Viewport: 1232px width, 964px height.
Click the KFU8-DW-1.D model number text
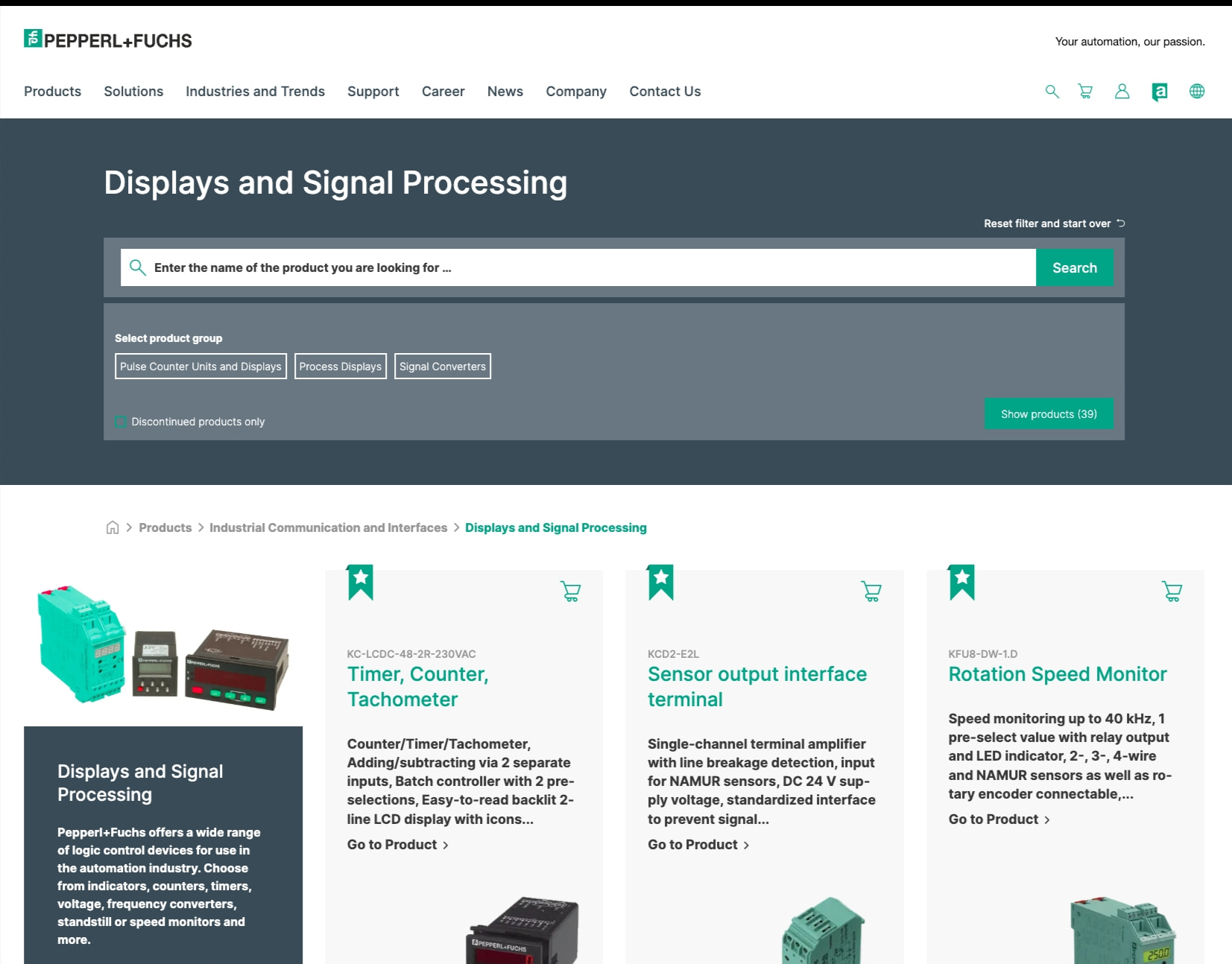[983, 654]
